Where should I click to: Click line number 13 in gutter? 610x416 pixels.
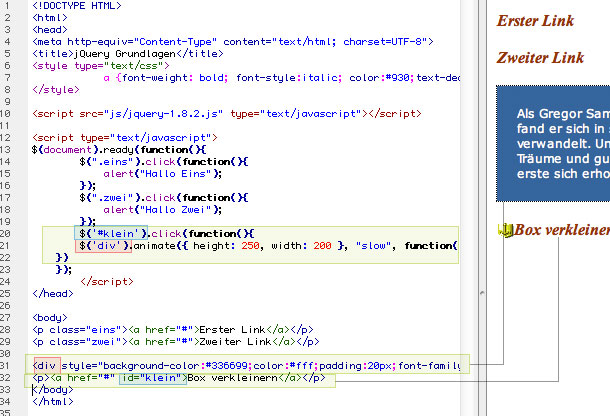click(x=5, y=150)
